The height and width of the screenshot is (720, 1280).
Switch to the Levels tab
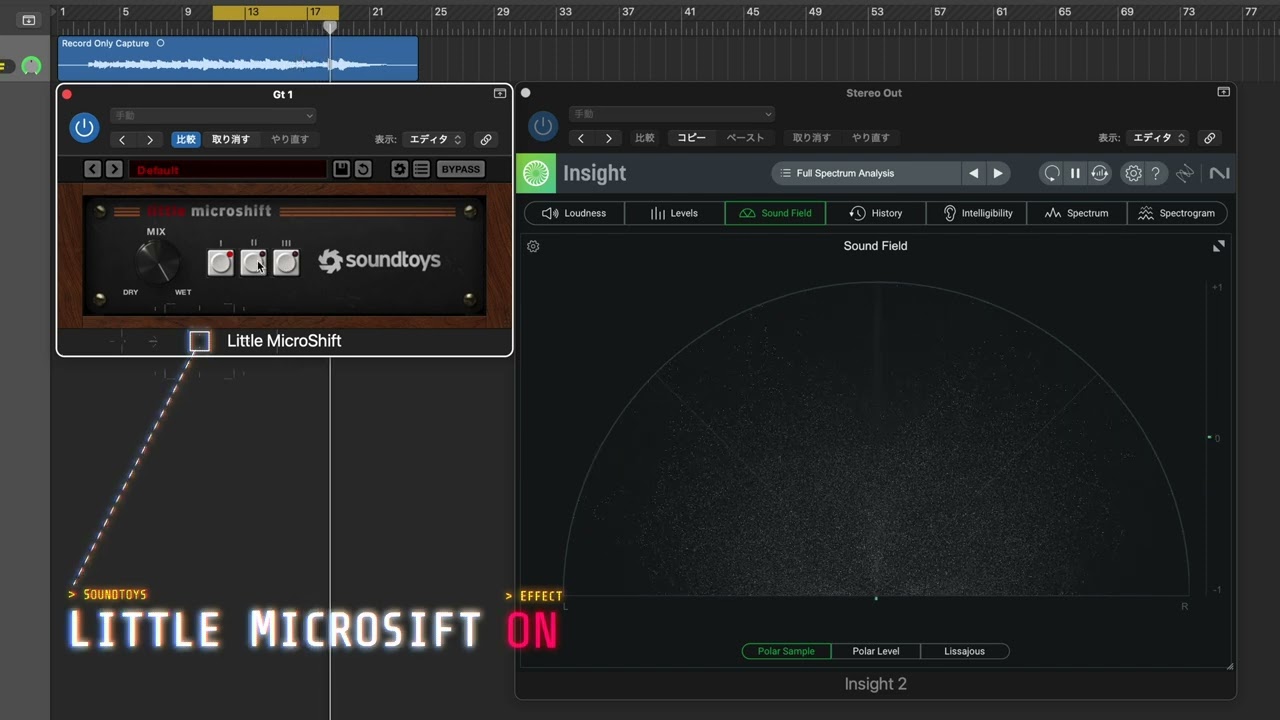(x=674, y=213)
